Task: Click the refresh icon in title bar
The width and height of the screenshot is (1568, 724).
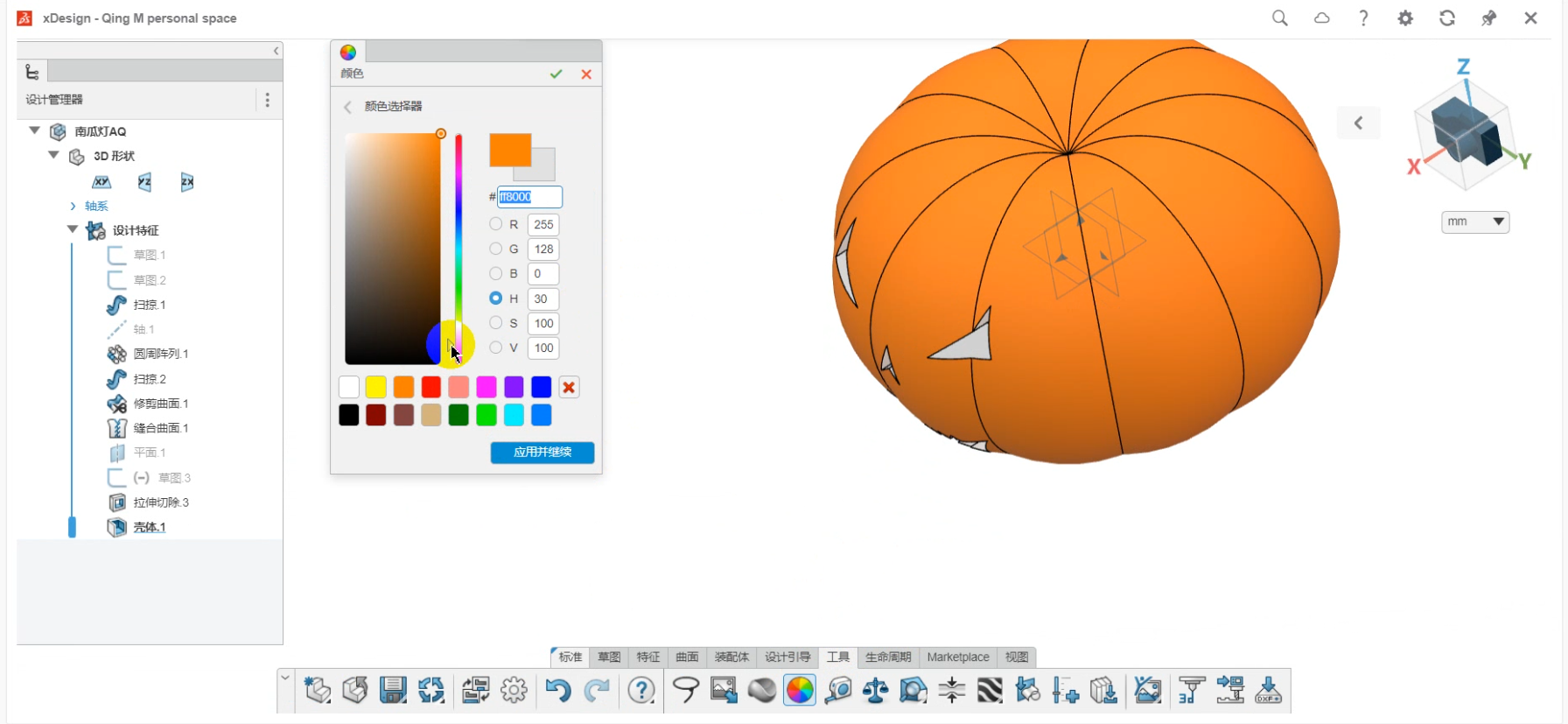Action: 1447,18
